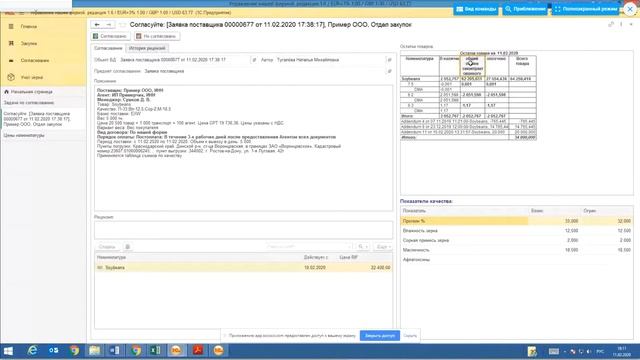Click the Полноэкранный режим overlay button
Screen dimensions: 640x360
[586, 9]
